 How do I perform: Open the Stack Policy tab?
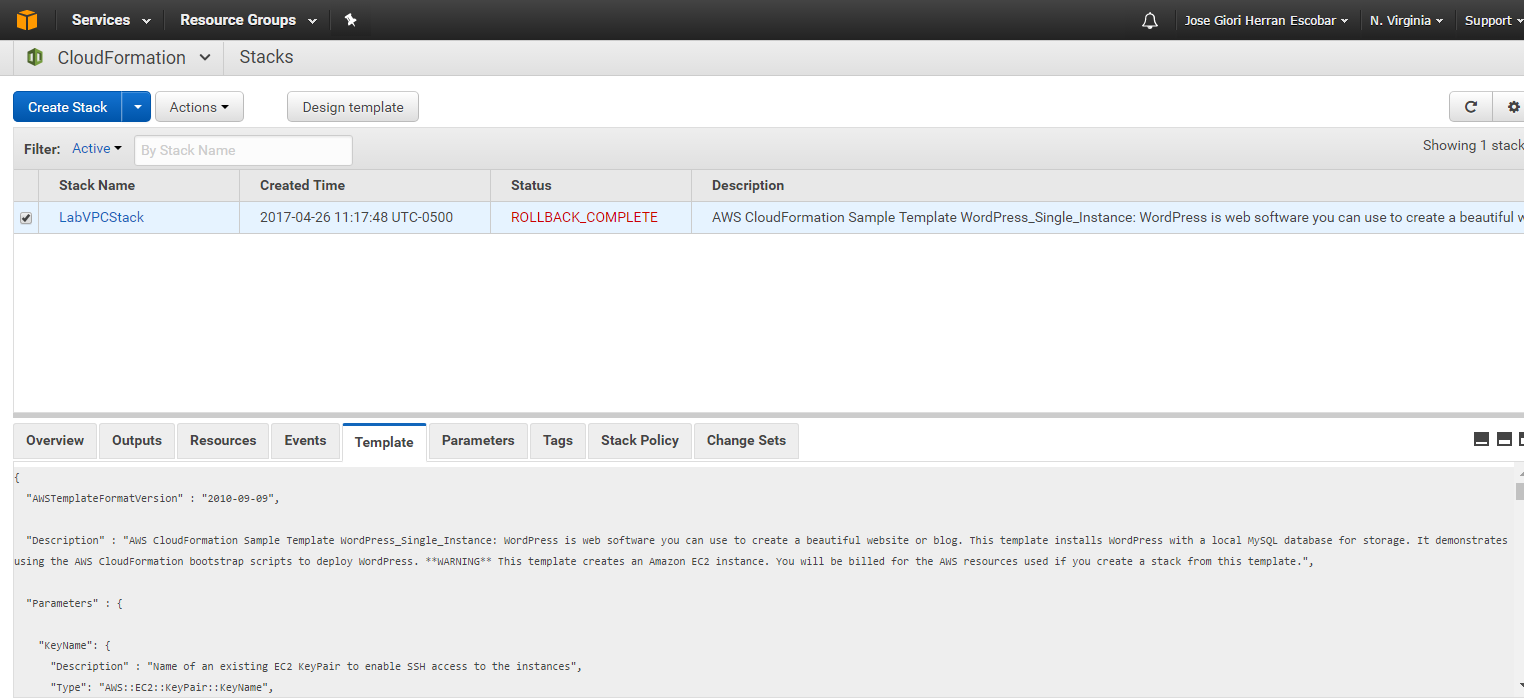[640, 440]
